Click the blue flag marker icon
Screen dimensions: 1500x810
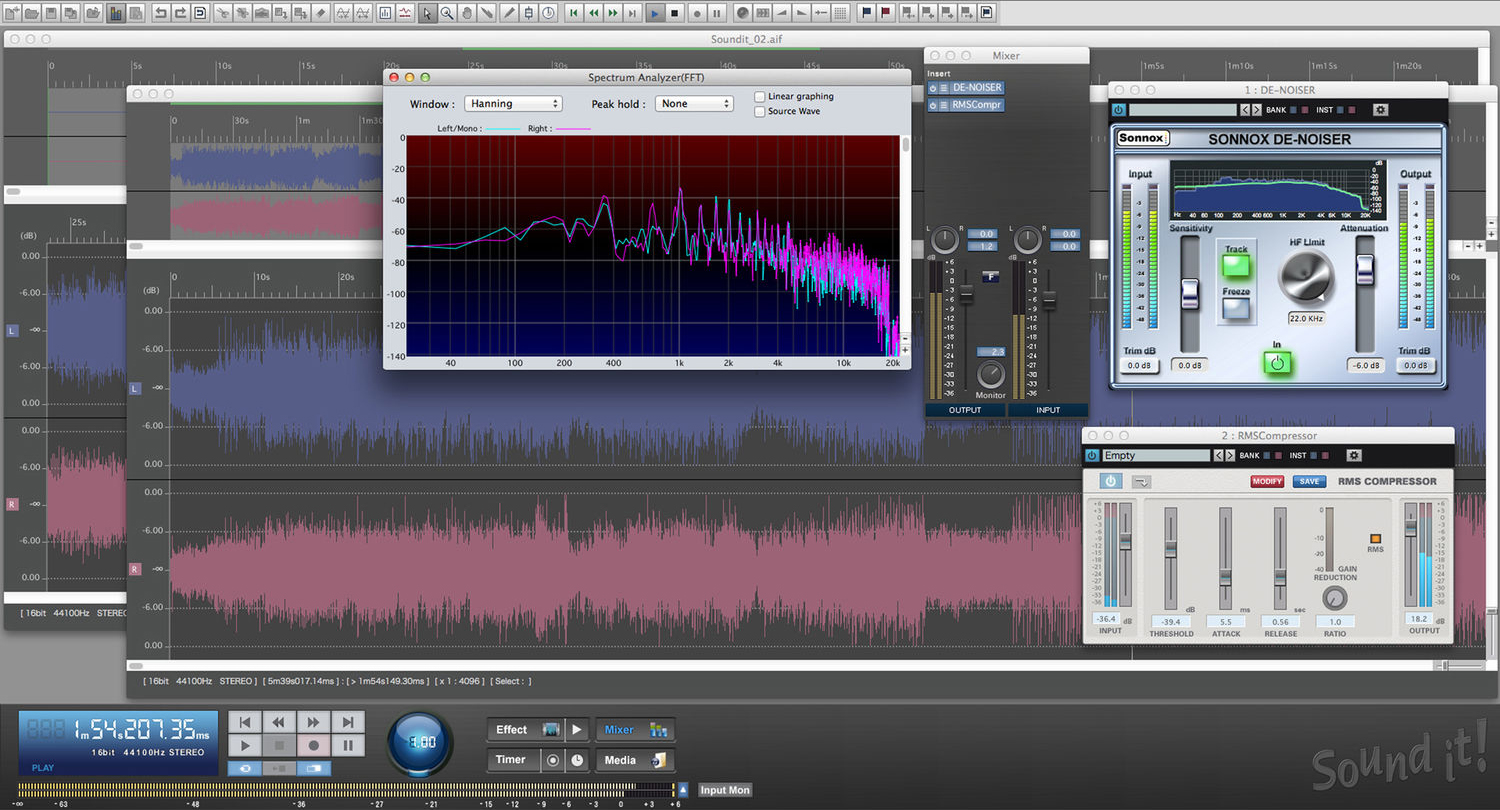pos(866,13)
